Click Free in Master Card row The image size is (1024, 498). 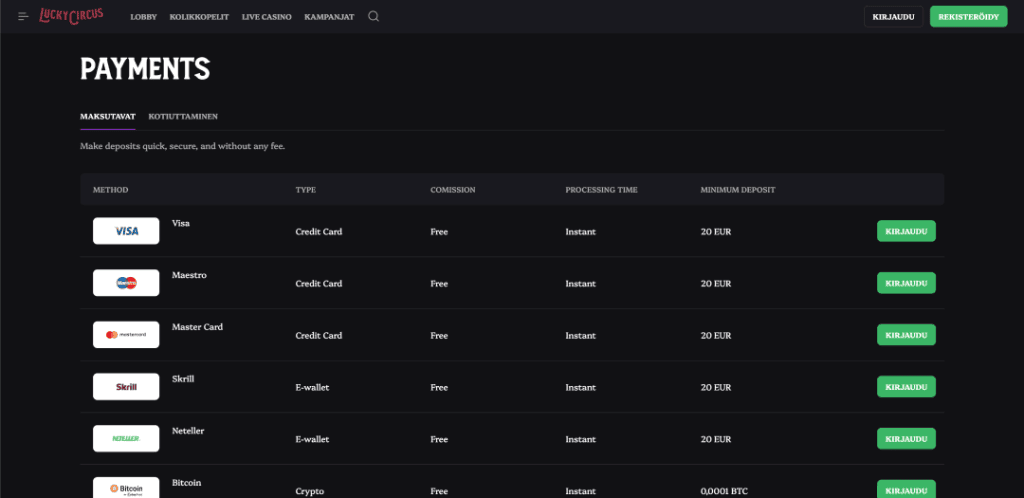click(x=439, y=335)
